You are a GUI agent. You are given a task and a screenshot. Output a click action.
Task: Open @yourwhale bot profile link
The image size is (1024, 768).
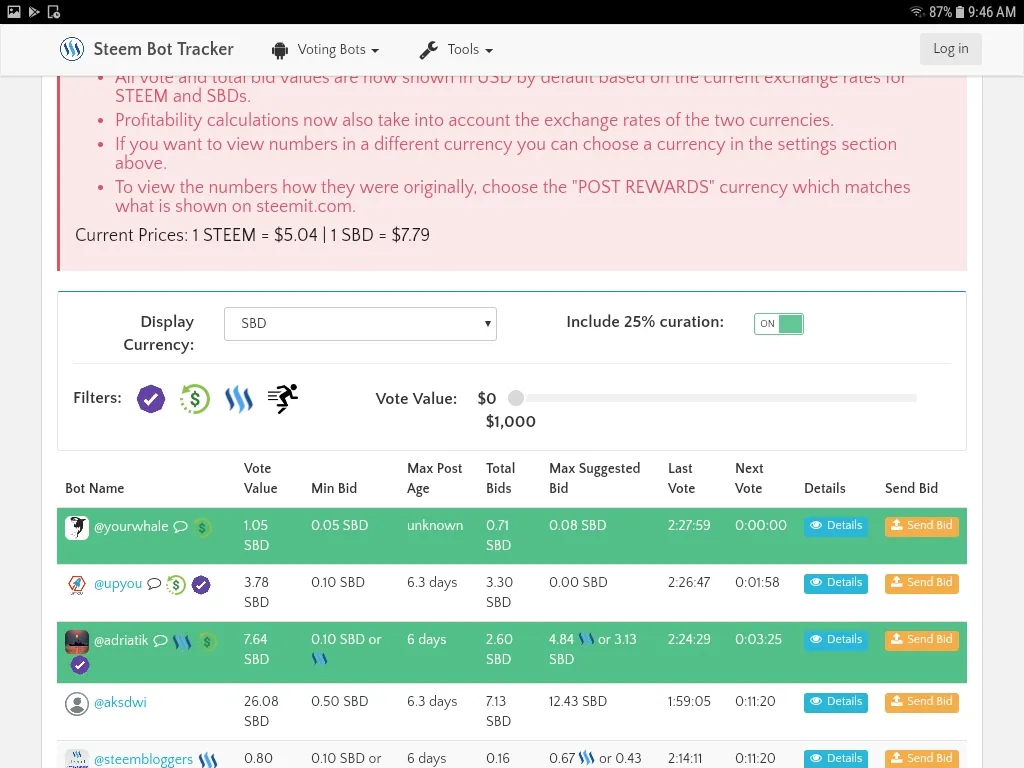point(131,526)
